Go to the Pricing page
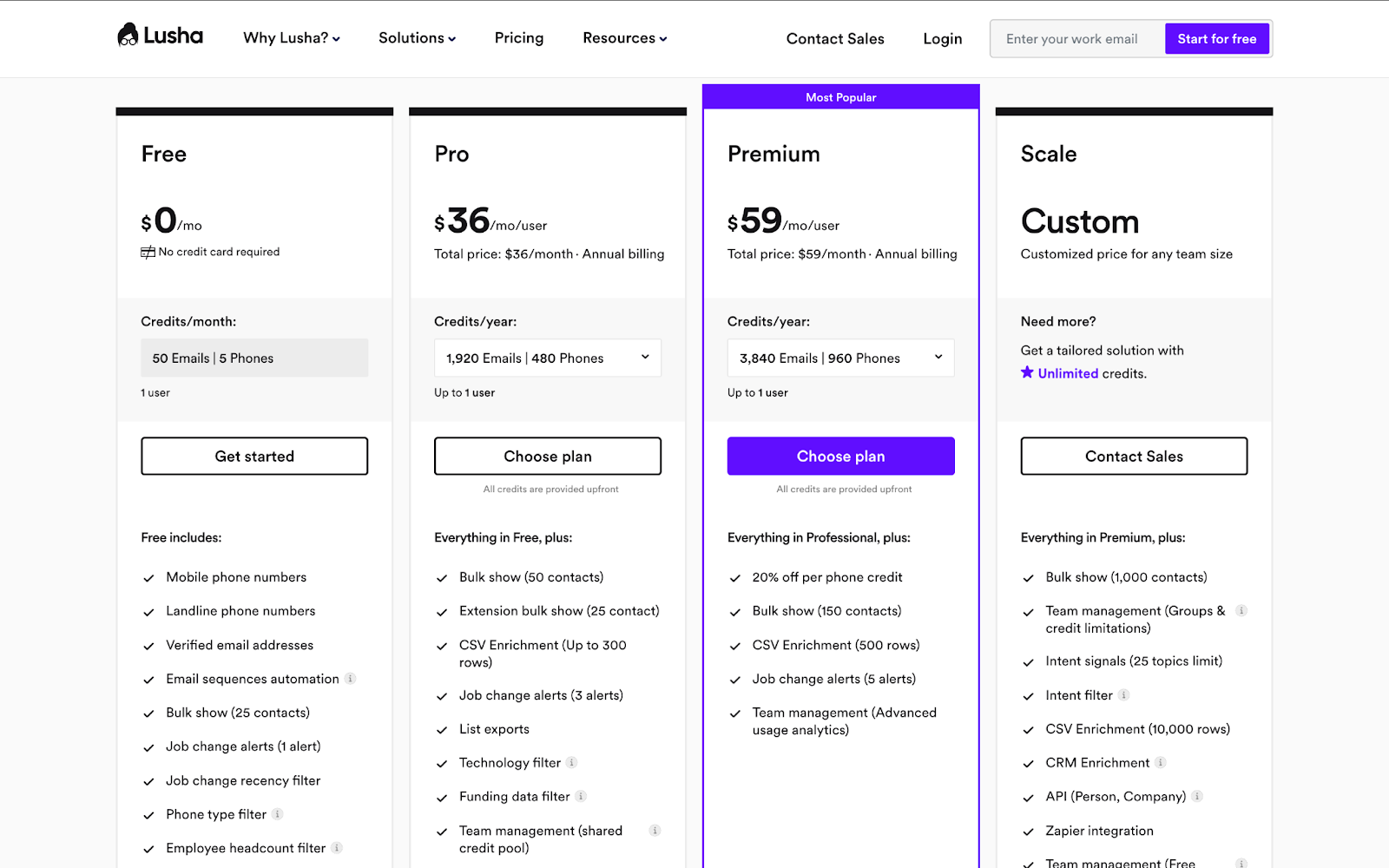1389x868 pixels. click(519, 38)
